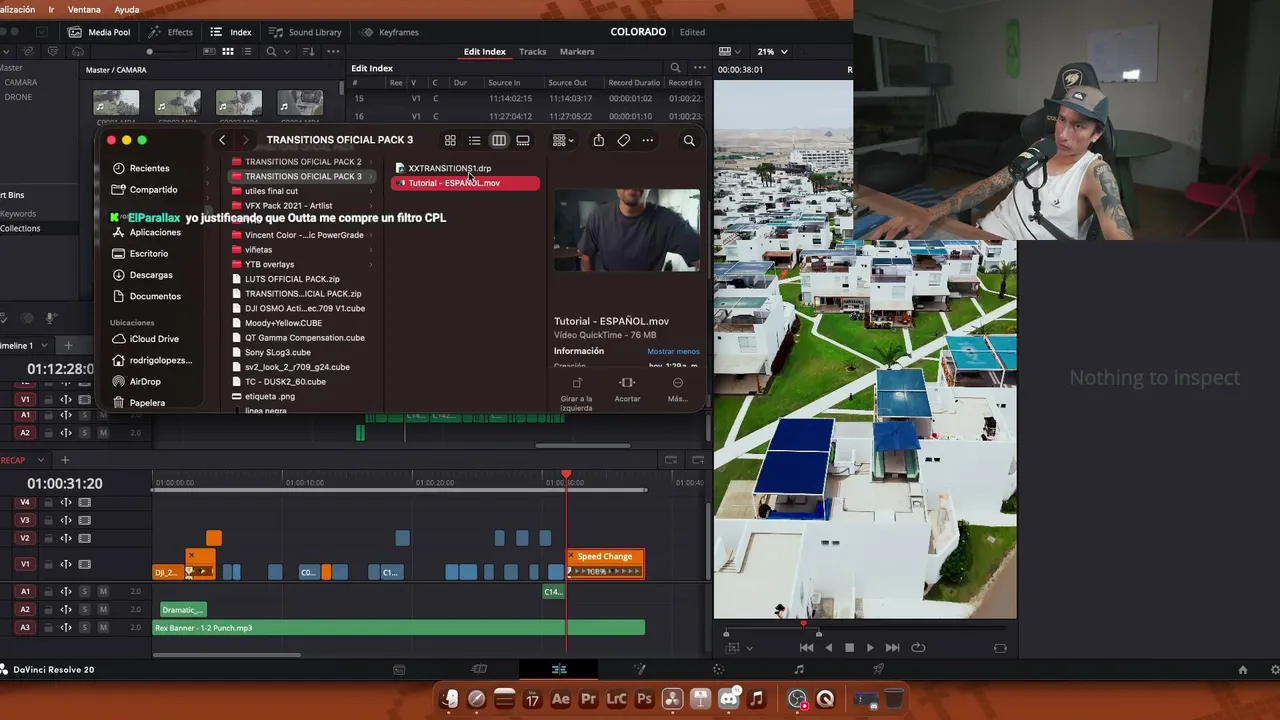Screen dimensions: 1280x720
Task: Open the Deliver page
Action: (x=878, y=669)
